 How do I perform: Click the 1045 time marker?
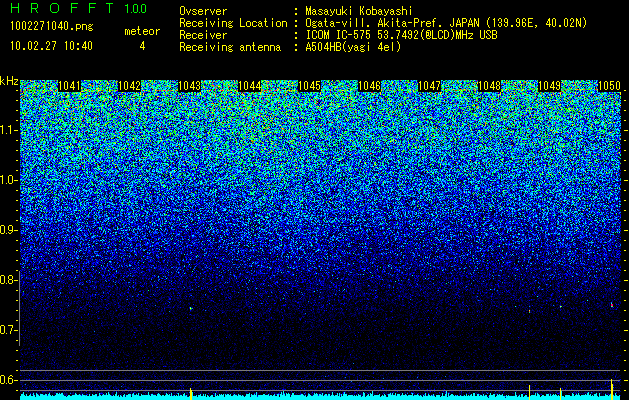click(309, 86)
